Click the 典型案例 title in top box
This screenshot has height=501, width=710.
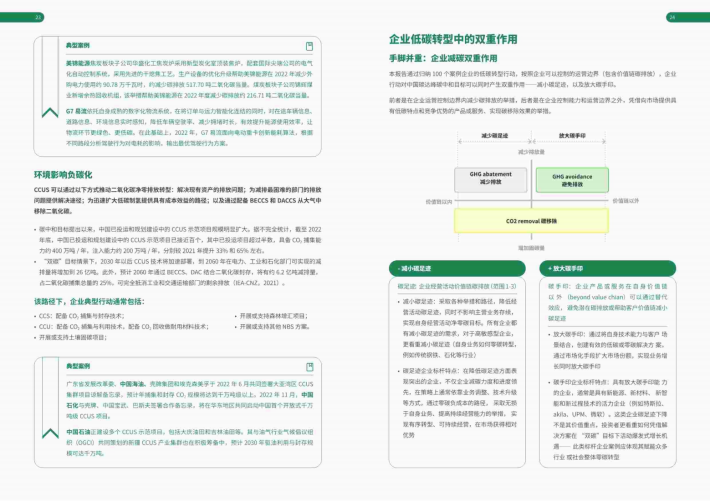(77, 47)
